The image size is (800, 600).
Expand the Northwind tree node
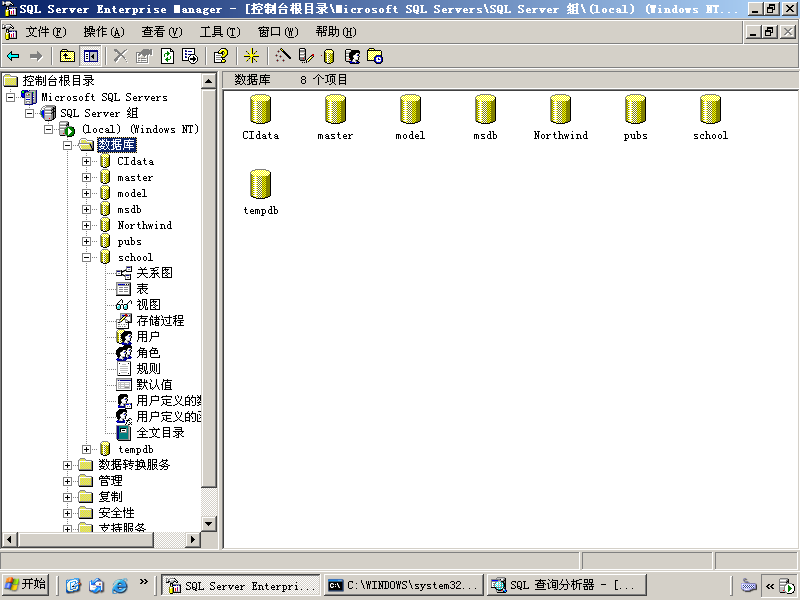coord(86,226)
